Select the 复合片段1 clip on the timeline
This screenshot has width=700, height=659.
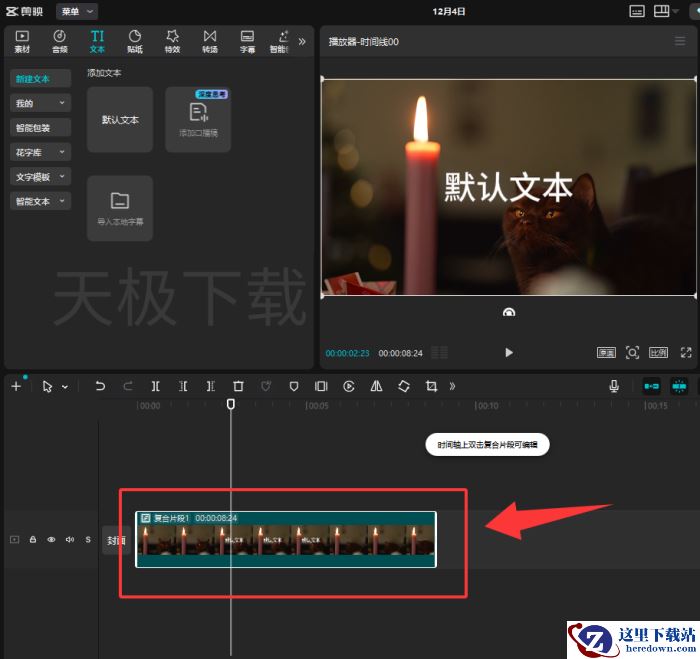286,539
